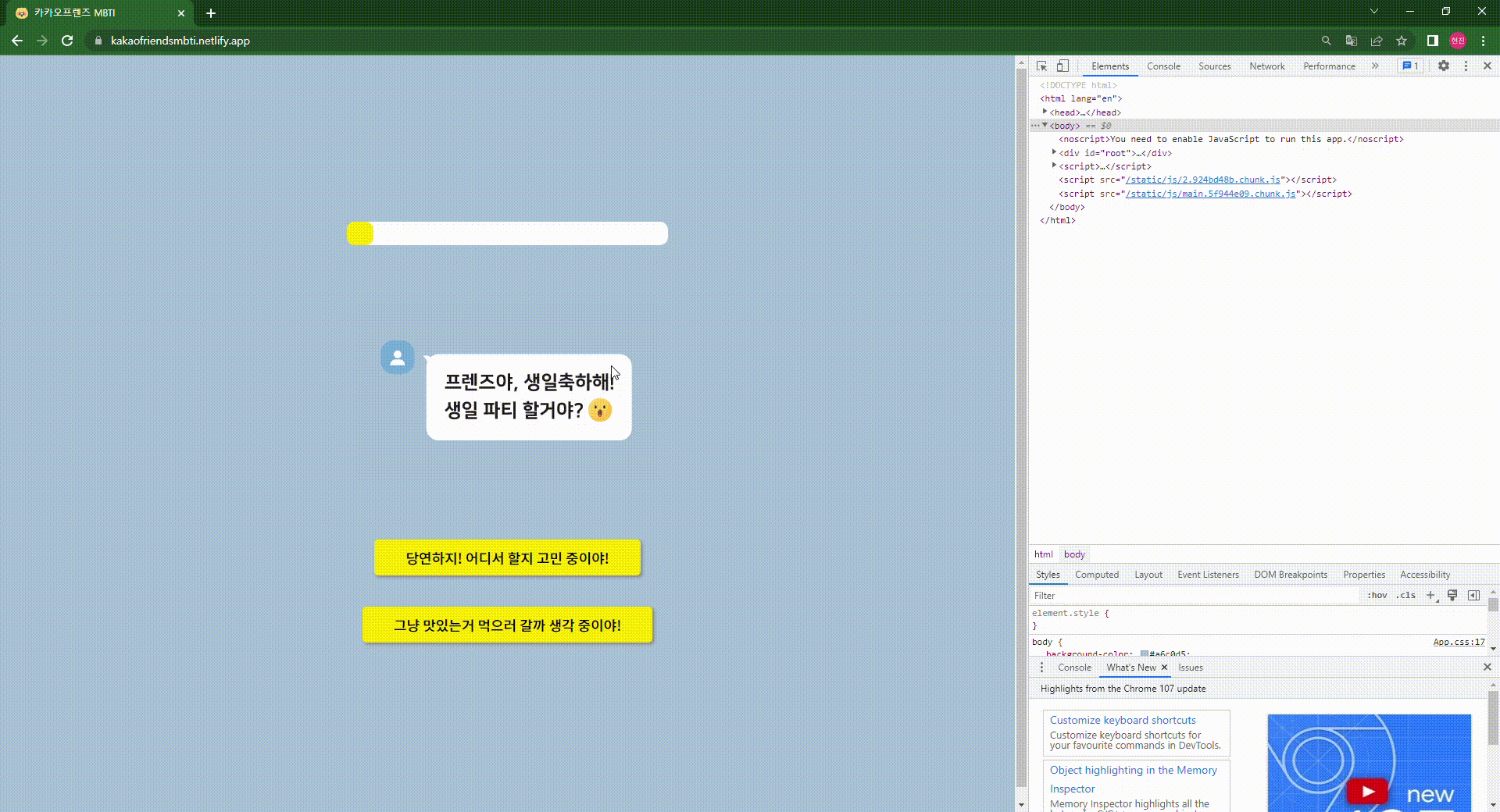Play the What's New video thumbnail

pyautogui.click(x=1369, y=791)
